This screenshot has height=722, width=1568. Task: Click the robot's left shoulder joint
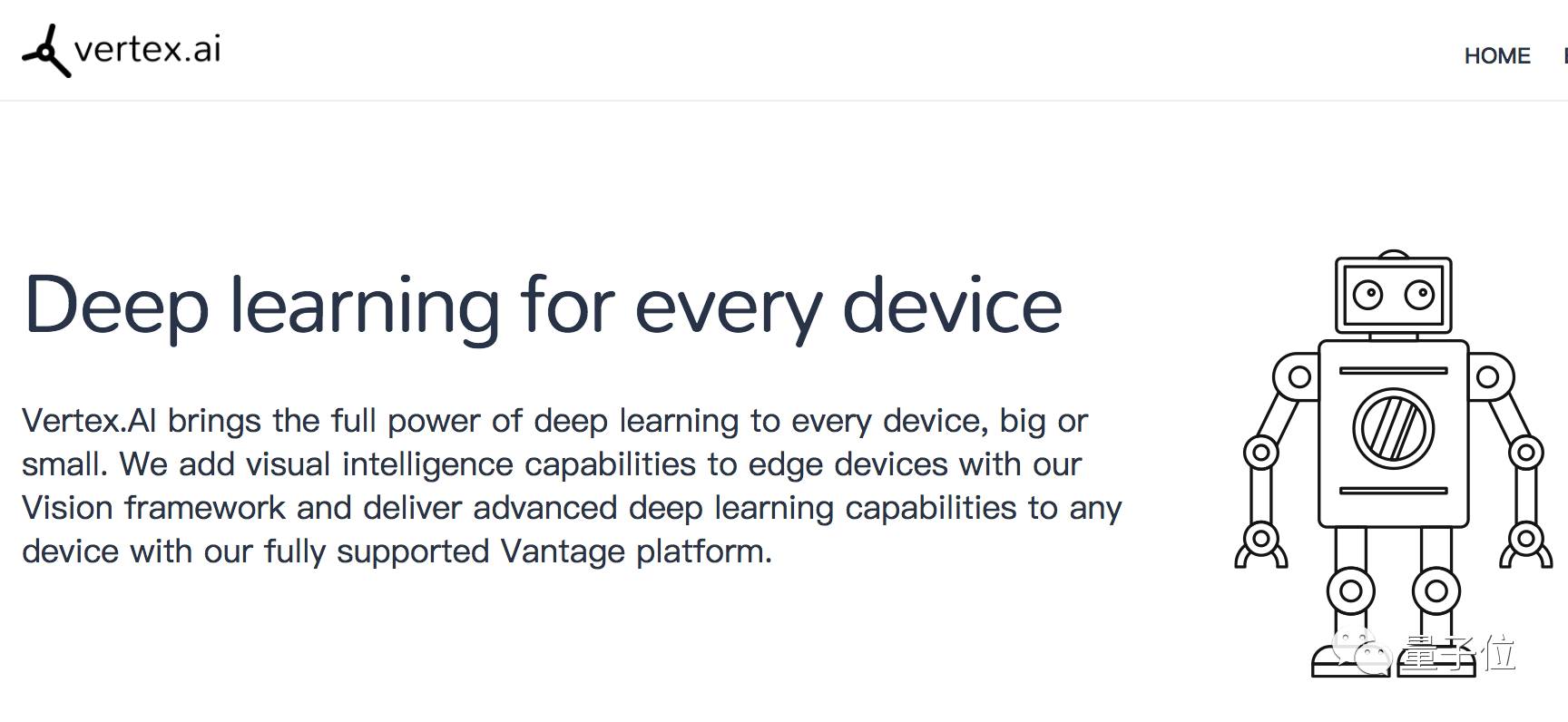[x=1298, y=376]
